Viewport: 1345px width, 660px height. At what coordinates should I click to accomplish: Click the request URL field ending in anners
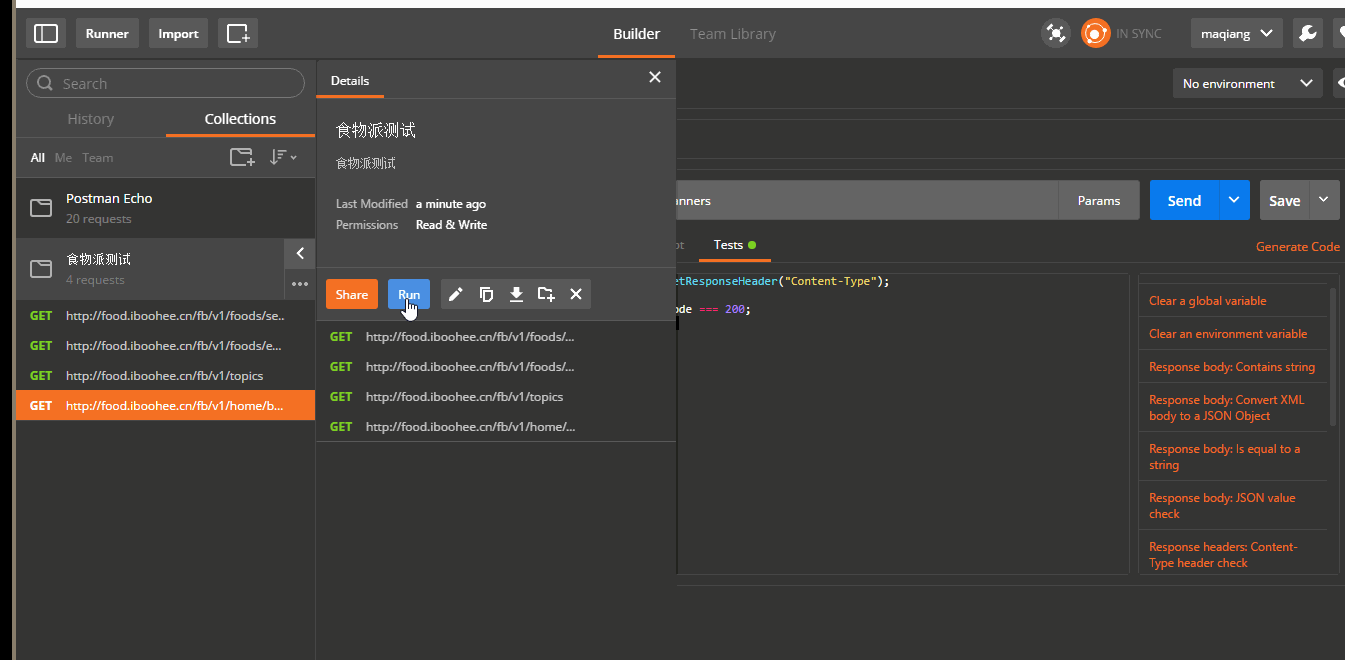[x=867, y=200]
